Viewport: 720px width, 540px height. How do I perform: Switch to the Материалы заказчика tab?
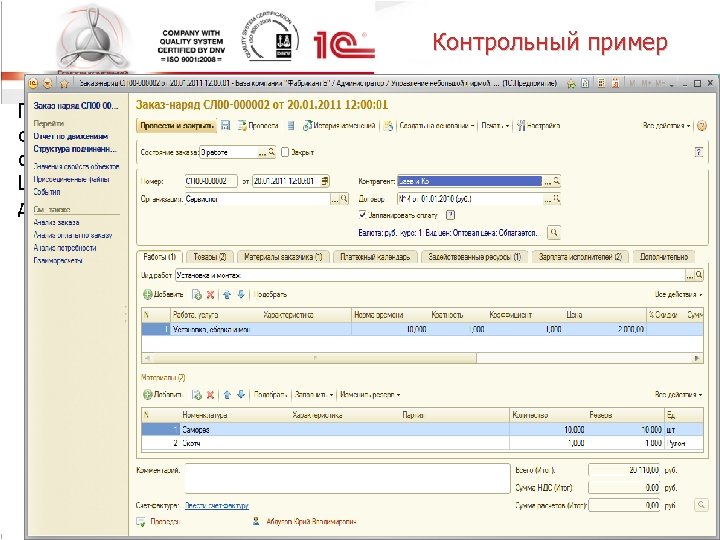point(283,257)
